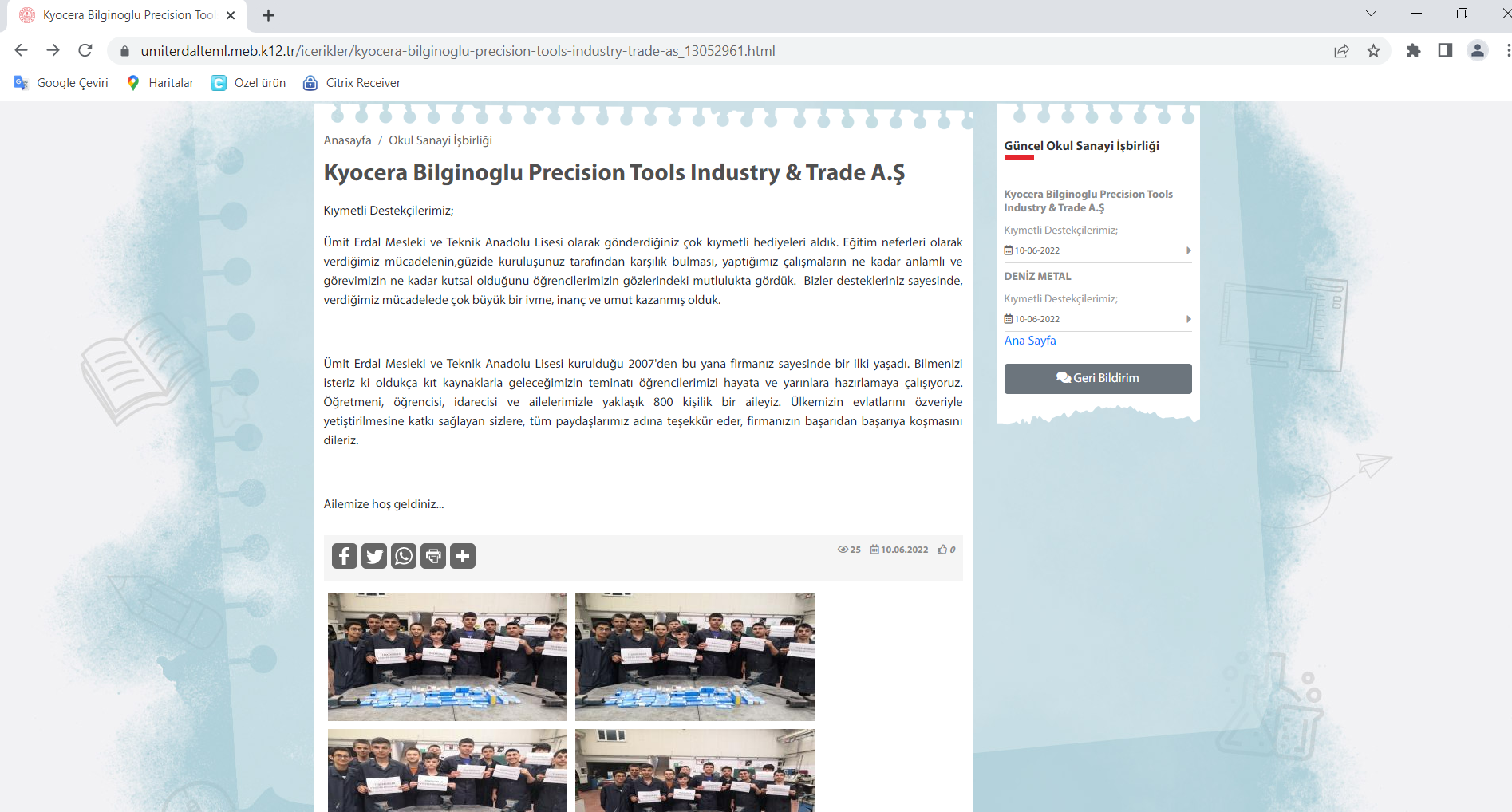1512x812 pixels.
Task: Open Google Çeviri bookmark
Action: pos(61,83)
